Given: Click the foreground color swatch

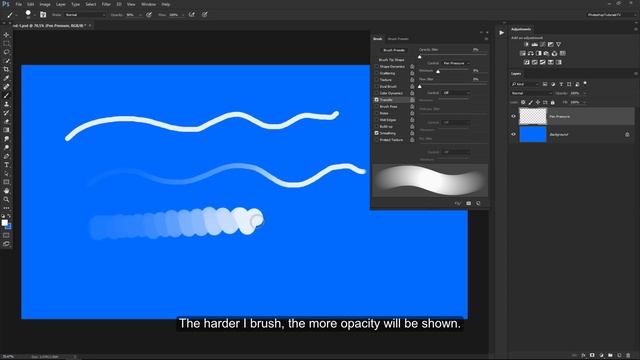Looking at the screenshot, I should (x=4, y=223).
